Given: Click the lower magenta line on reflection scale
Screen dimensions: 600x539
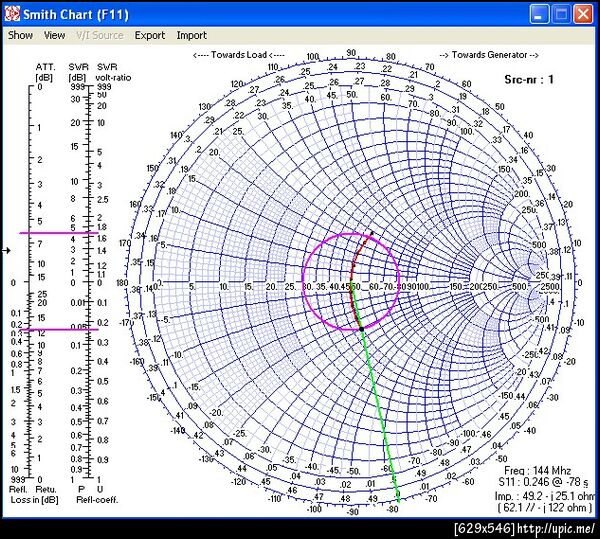Looking at the screenshot, I should (59, 329).
